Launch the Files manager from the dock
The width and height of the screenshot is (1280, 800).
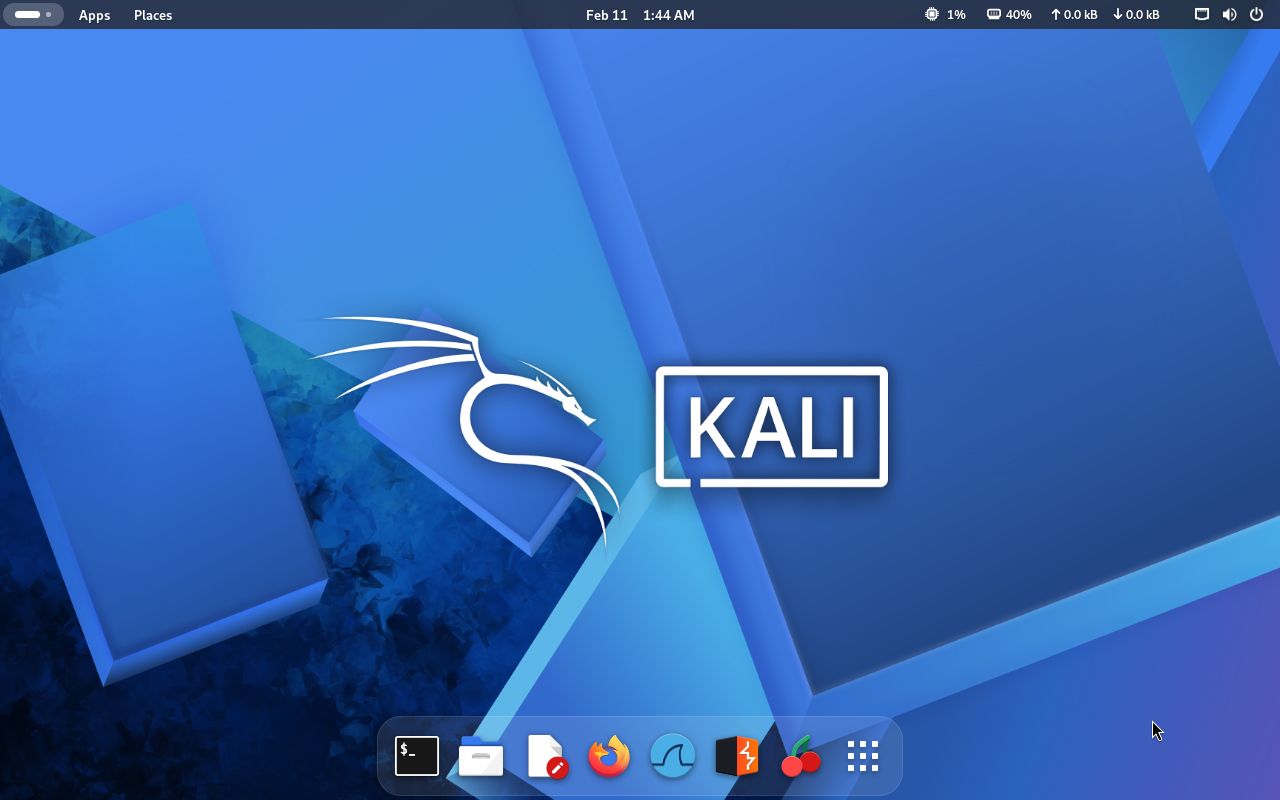481,756
